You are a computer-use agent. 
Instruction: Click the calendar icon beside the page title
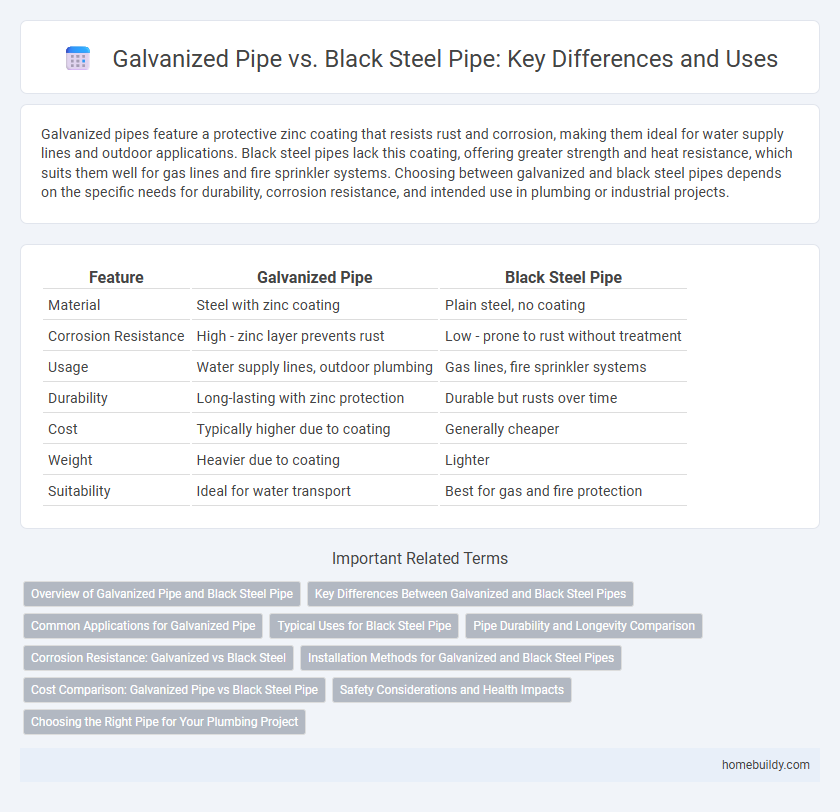[x=78, y=58]
